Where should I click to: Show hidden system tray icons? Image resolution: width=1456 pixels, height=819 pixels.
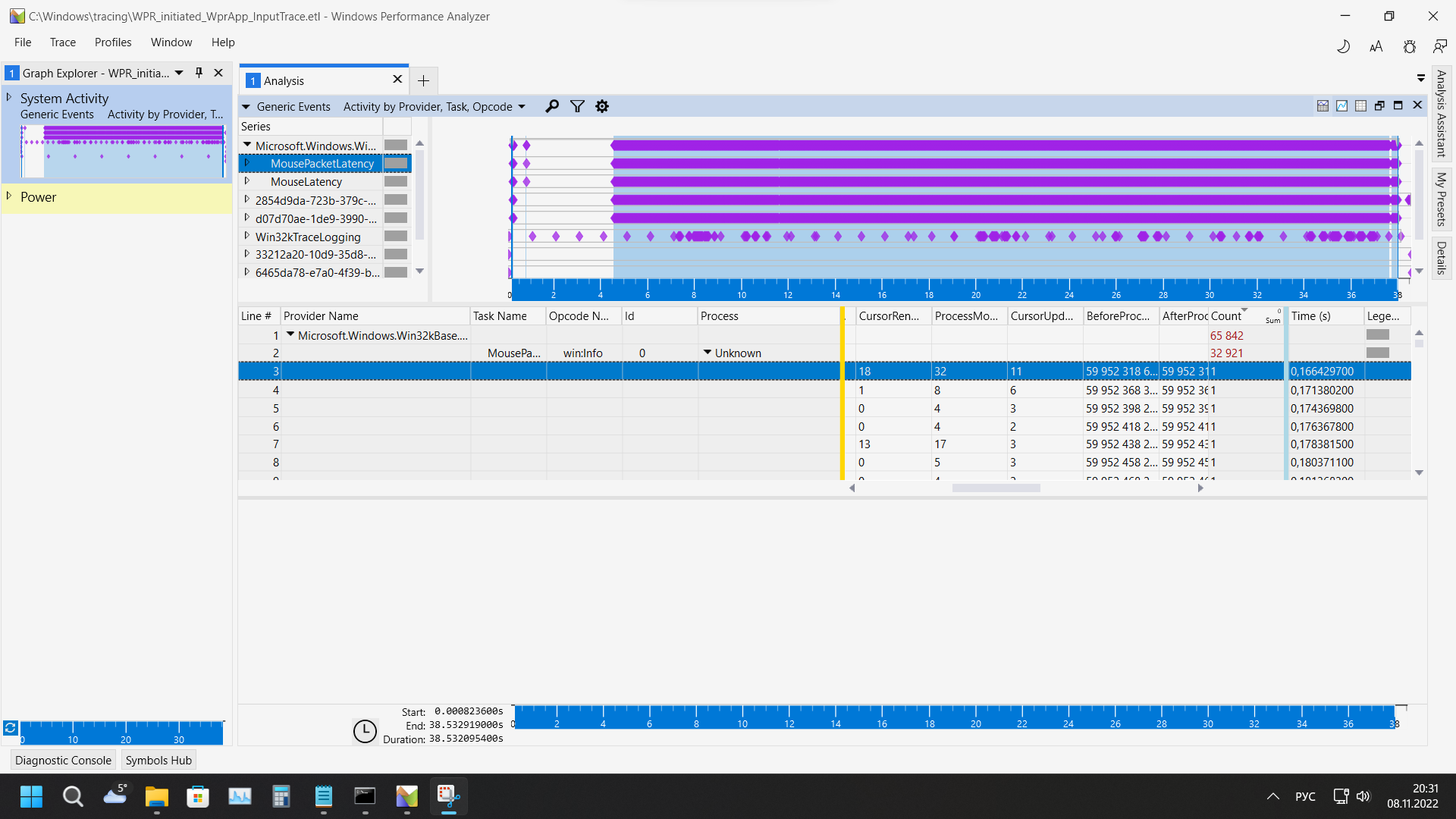click(x=1273, y=796)
